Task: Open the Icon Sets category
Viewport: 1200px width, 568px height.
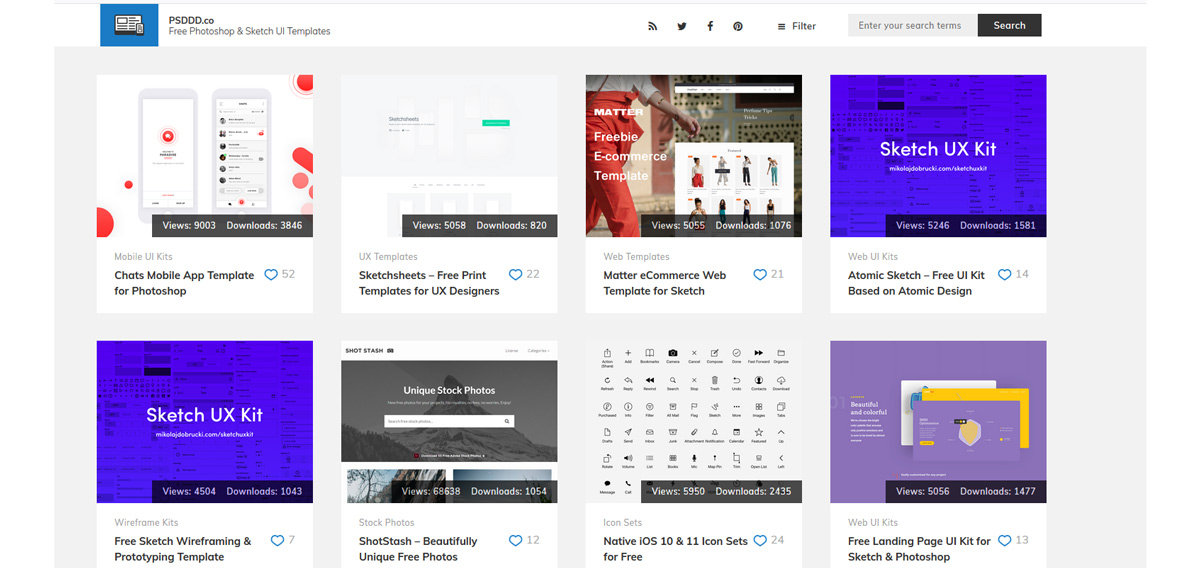Action: [623, 523]
